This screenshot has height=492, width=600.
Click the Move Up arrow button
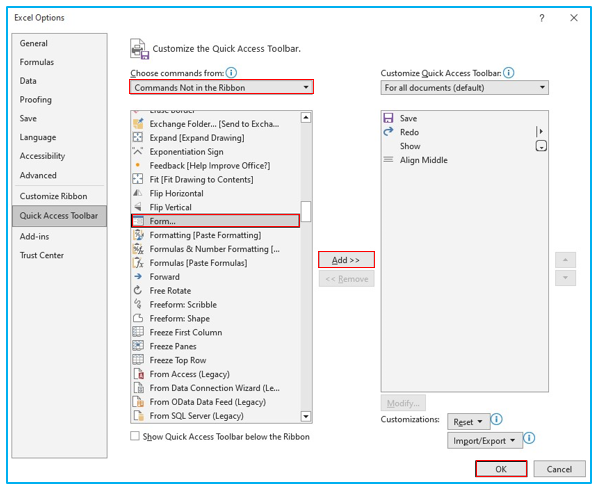[565, 260]
